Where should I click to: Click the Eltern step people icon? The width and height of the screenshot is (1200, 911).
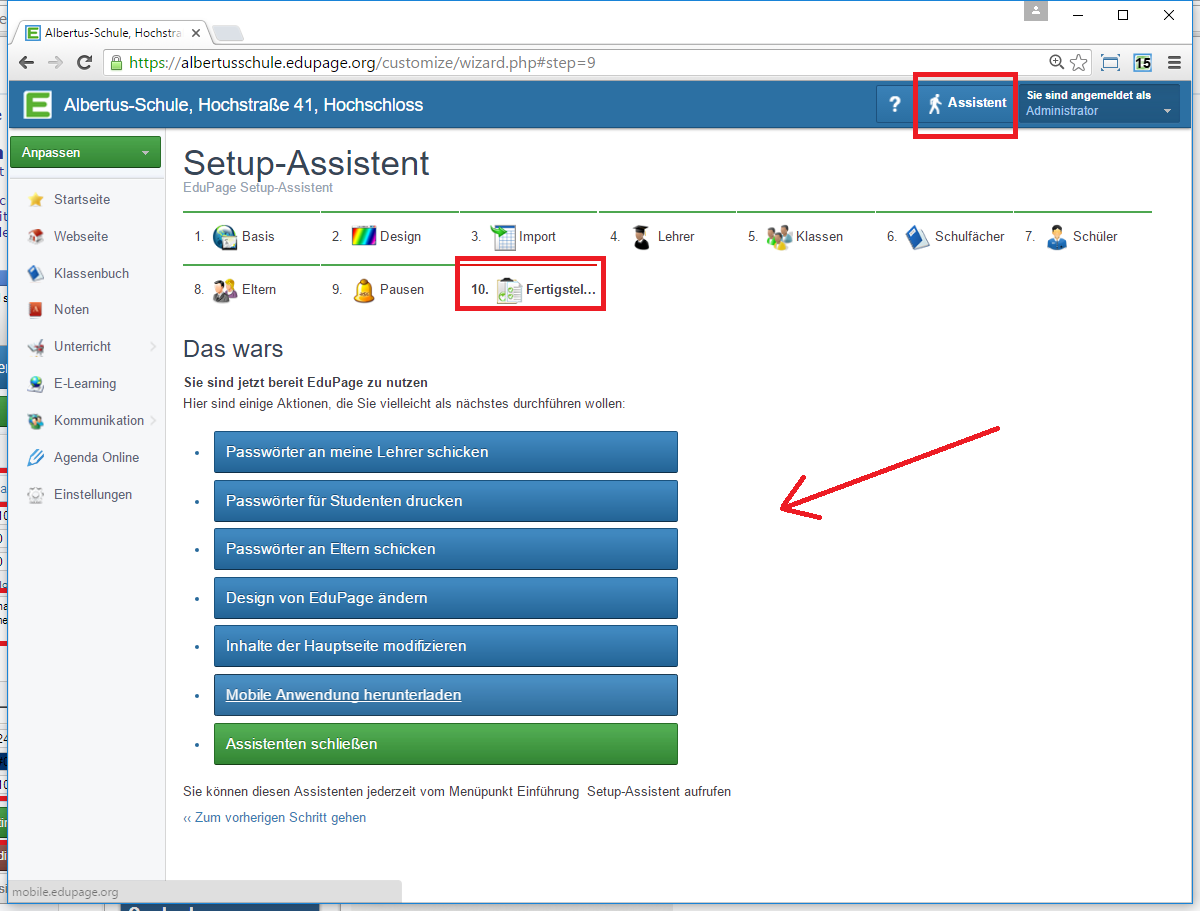coord(225,290)
